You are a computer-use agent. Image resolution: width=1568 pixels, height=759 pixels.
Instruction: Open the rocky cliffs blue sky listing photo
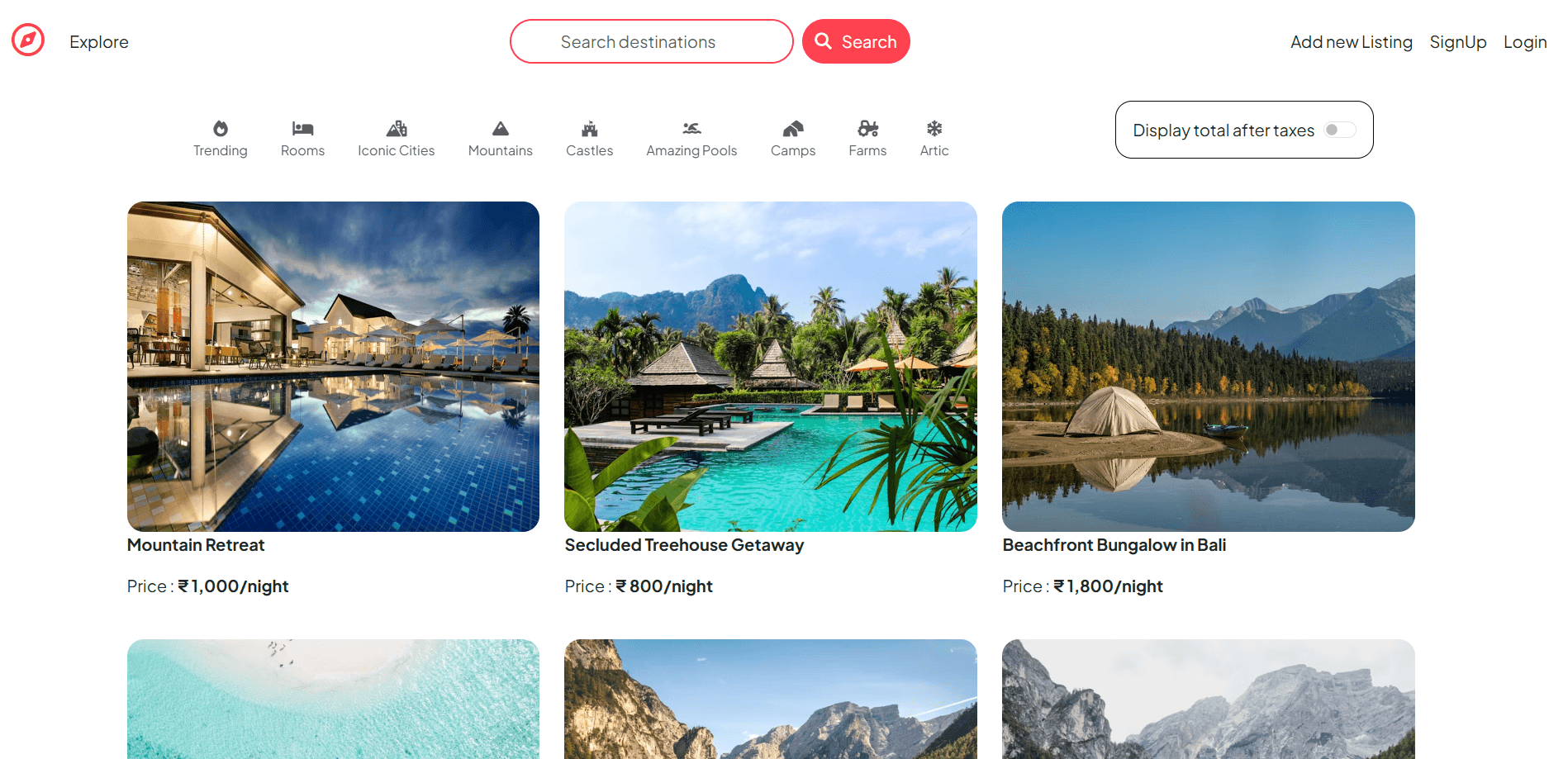[771, 699]
